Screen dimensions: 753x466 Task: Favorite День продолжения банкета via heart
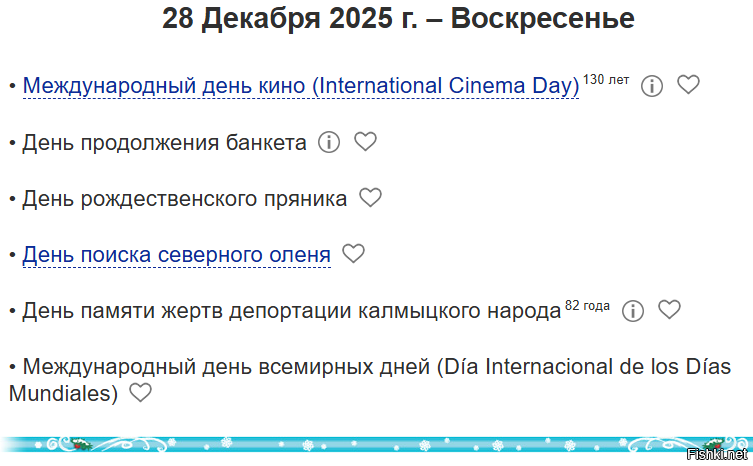point(365,141)
